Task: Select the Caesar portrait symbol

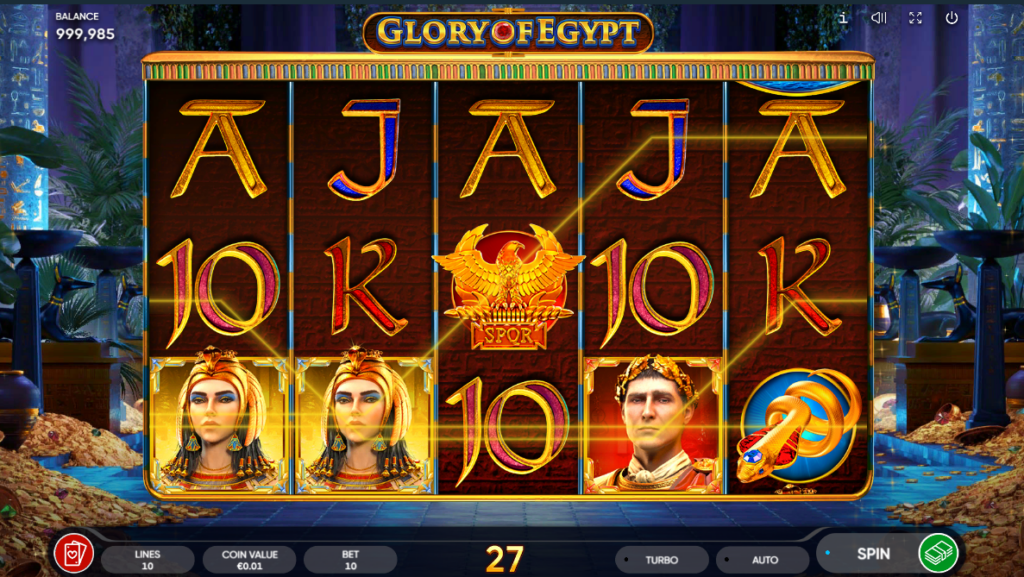Action: click(654, 424)
